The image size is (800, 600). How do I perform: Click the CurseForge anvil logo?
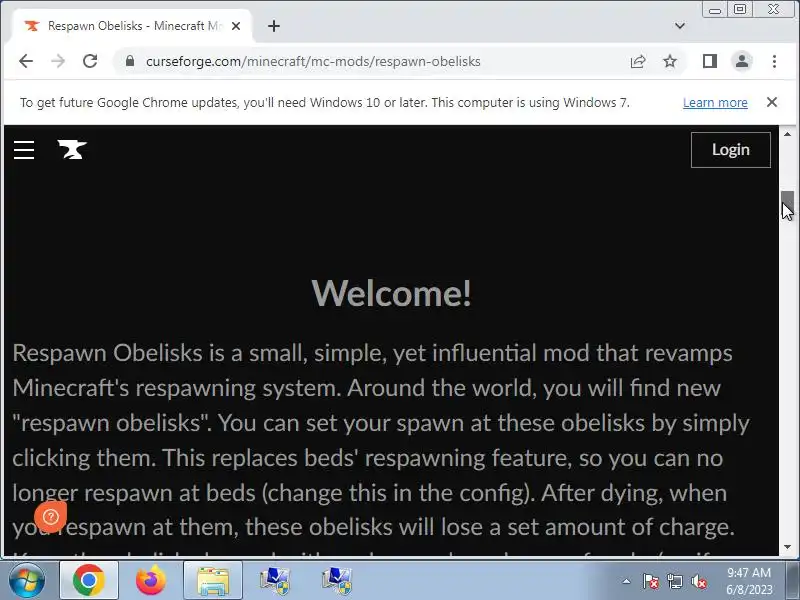pyautogui.click(x=72, y=149)
